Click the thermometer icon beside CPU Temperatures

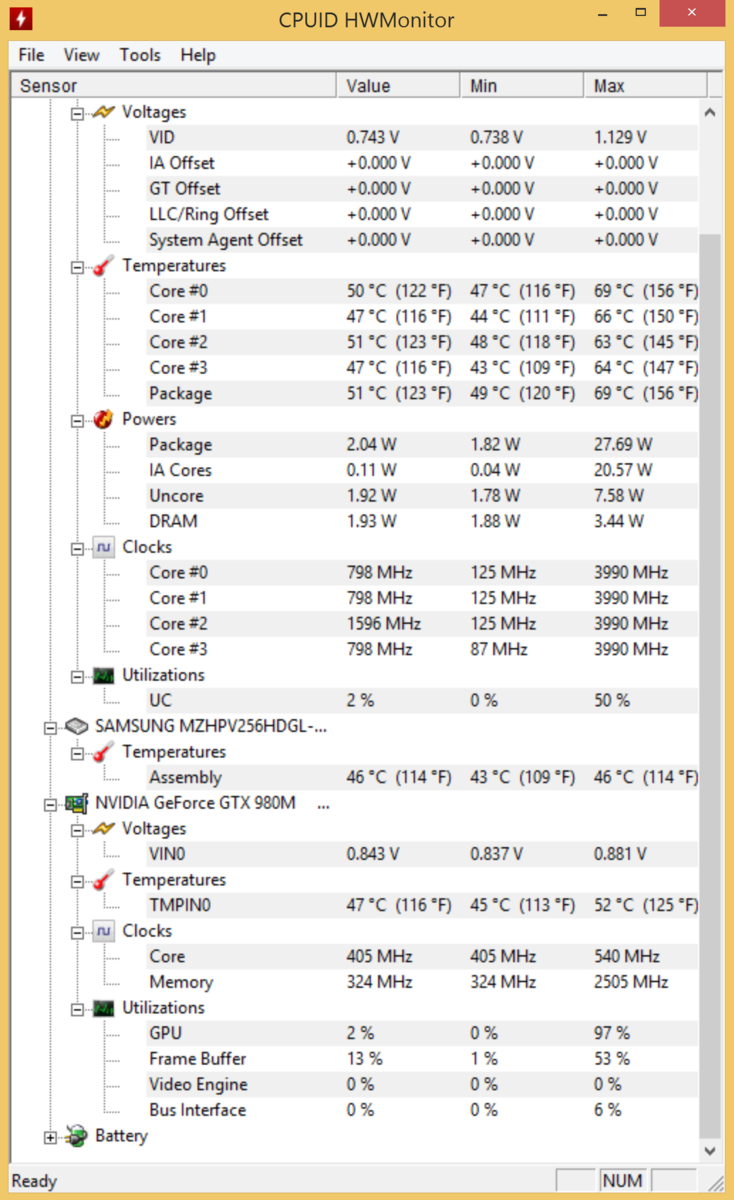tap(104, 265)
